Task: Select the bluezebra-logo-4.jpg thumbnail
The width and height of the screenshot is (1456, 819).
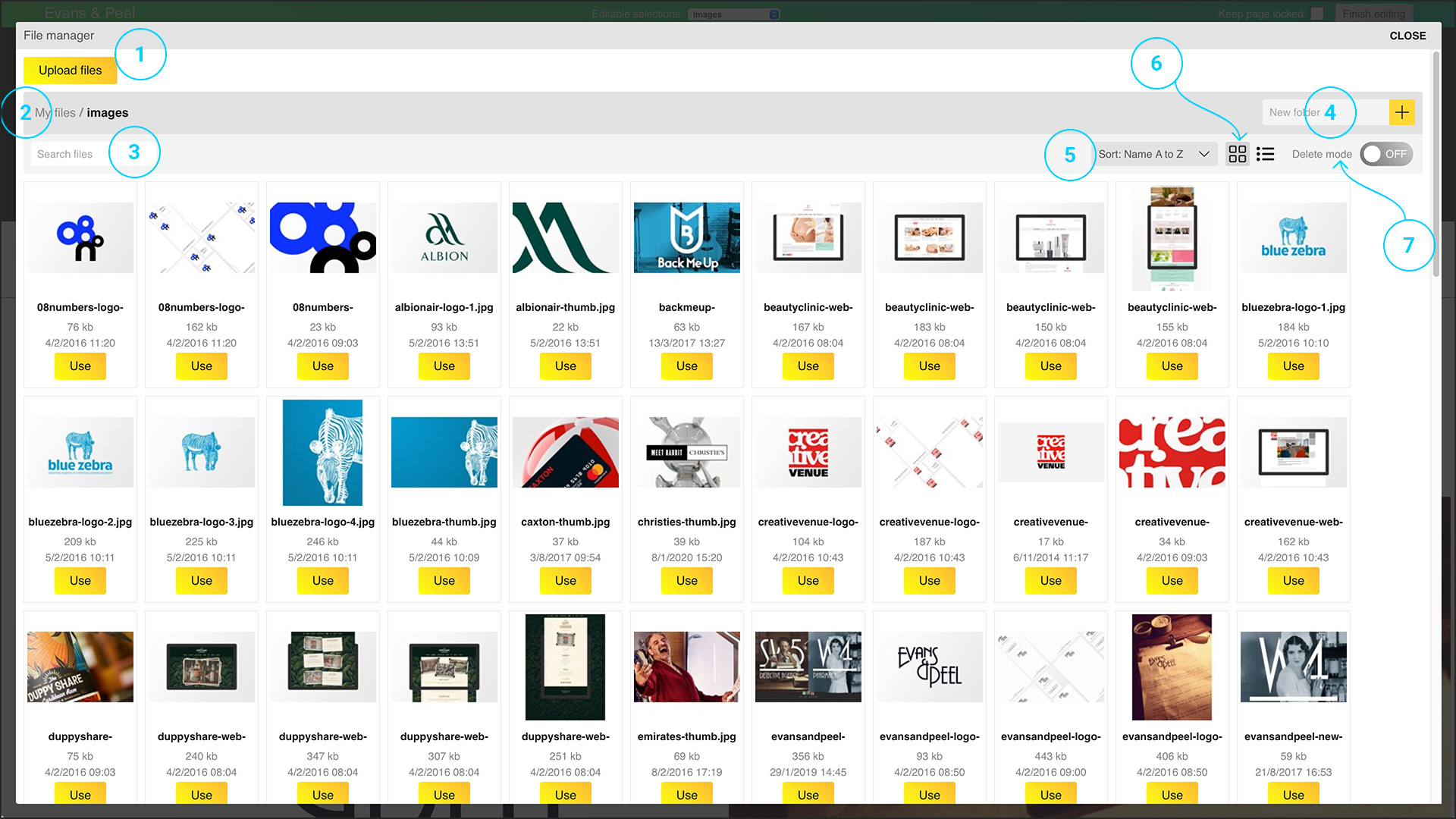Action: click(322, 453)
